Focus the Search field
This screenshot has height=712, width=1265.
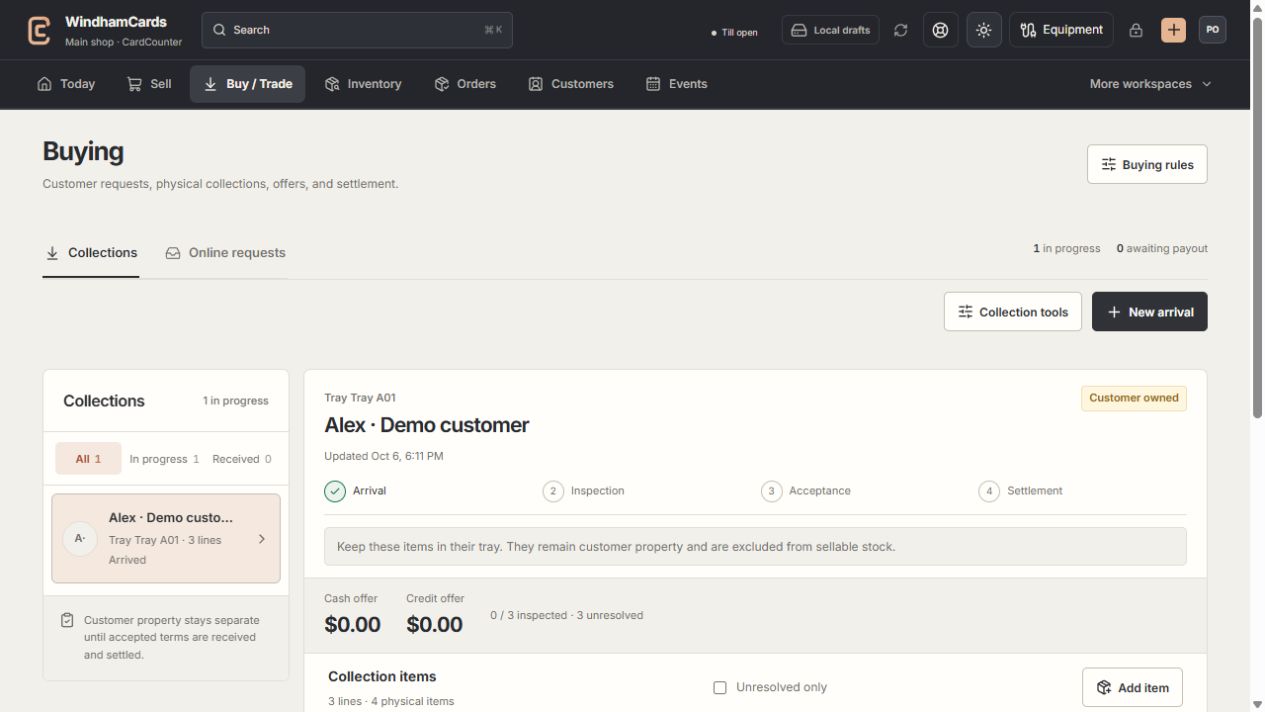[357, 30]
